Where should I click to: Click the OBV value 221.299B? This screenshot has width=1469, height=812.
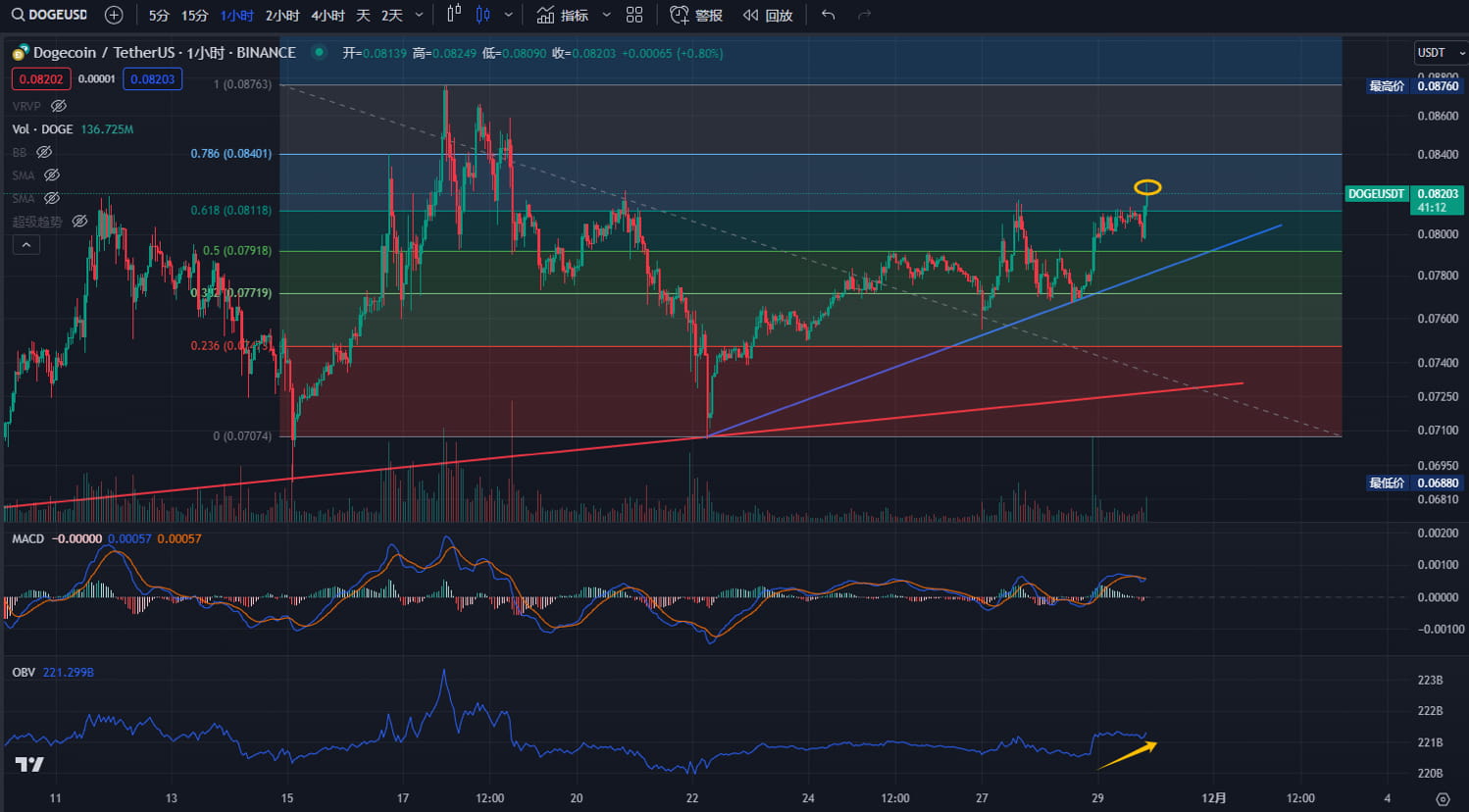point(69,672)
